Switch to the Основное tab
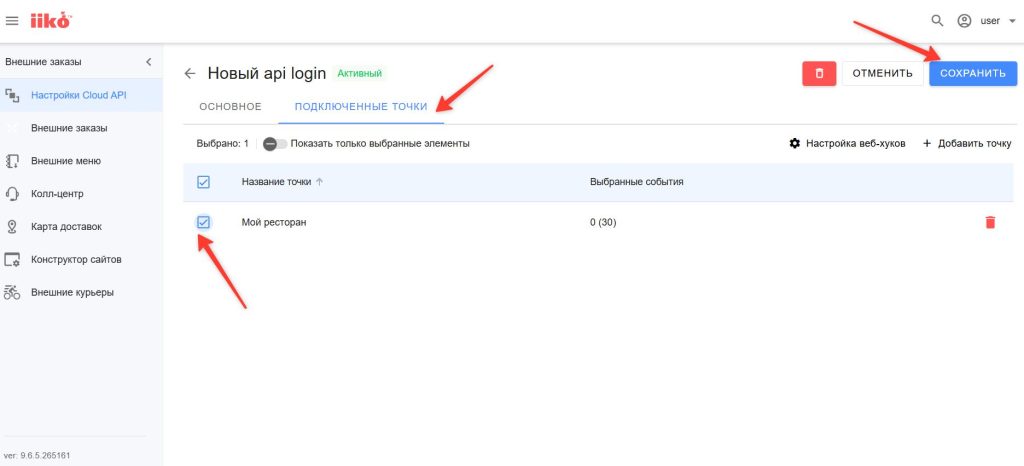1024x466 pixels. pyautogui.click(x=230, y=106)
